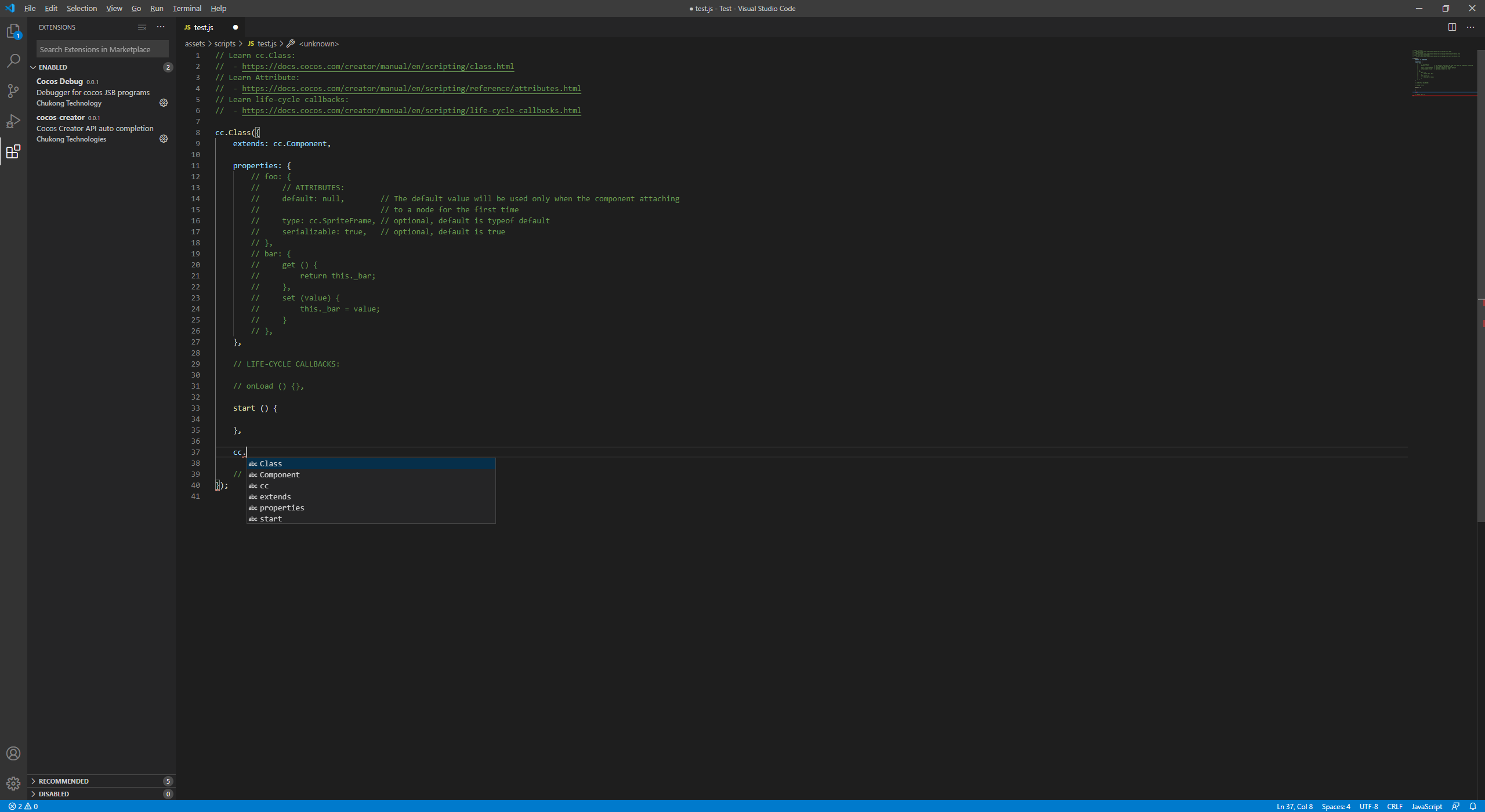
Task: Open Source Control view icon
Action: coord(13,91)
